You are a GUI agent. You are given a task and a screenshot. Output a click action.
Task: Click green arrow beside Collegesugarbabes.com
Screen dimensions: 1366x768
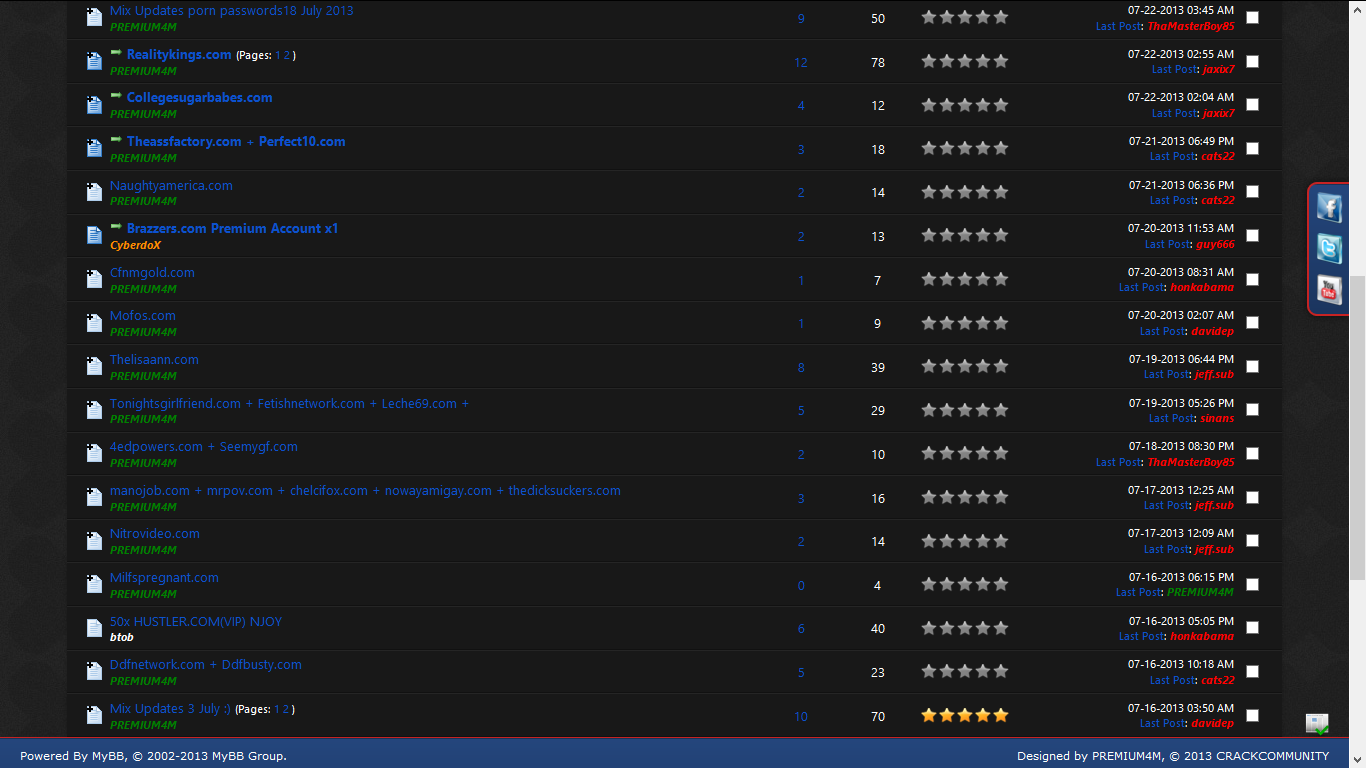click(116, 95)
